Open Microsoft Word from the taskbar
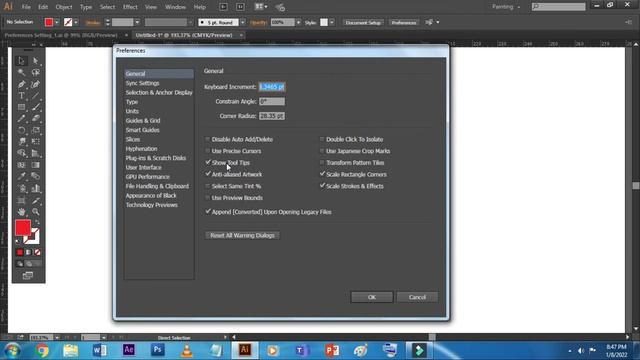Image resolution: width=640 pixels, height=360 pixels. (x=100, y=350)
